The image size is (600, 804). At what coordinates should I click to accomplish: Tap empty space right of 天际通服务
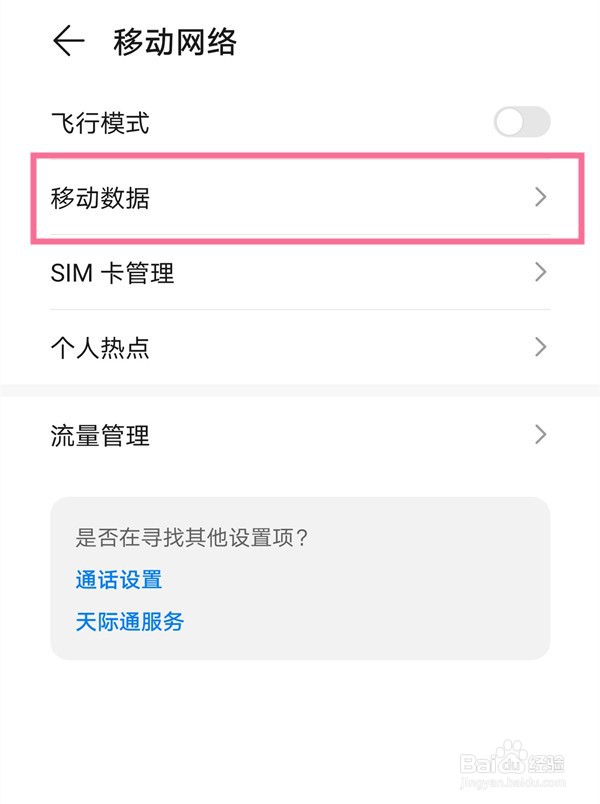pos(380,621)
